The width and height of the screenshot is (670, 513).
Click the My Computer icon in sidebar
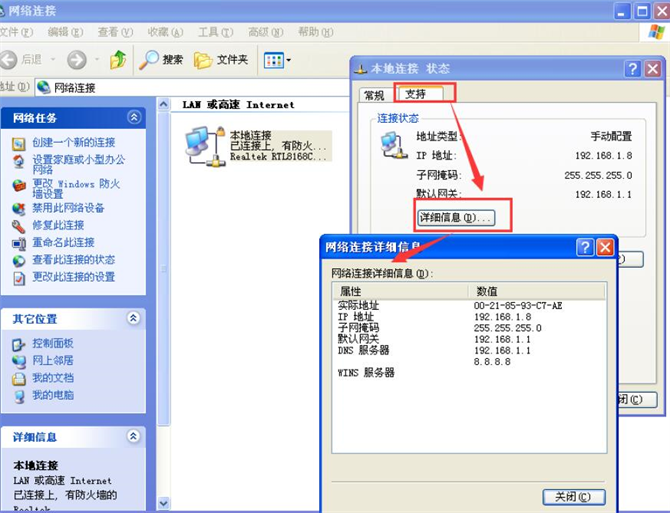(x=18, y=396)
